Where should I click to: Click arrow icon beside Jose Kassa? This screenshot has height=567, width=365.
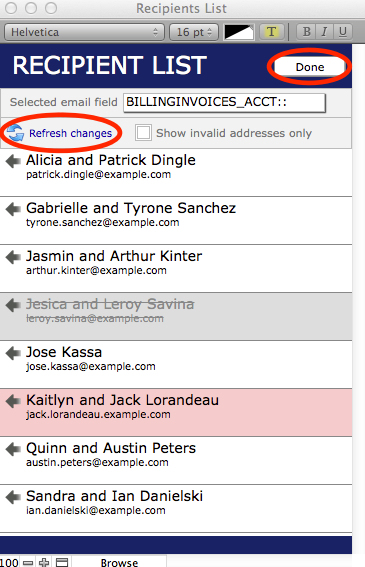(13, 353)
